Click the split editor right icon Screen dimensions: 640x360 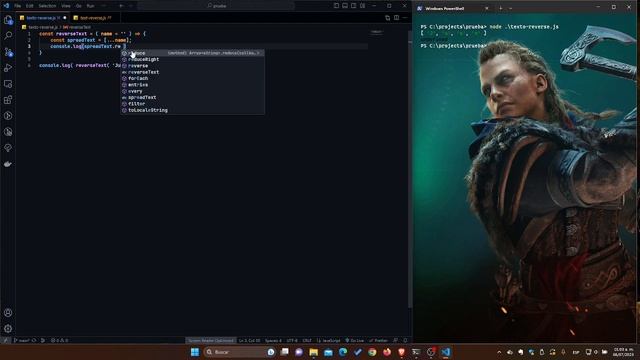coord(396,18)
